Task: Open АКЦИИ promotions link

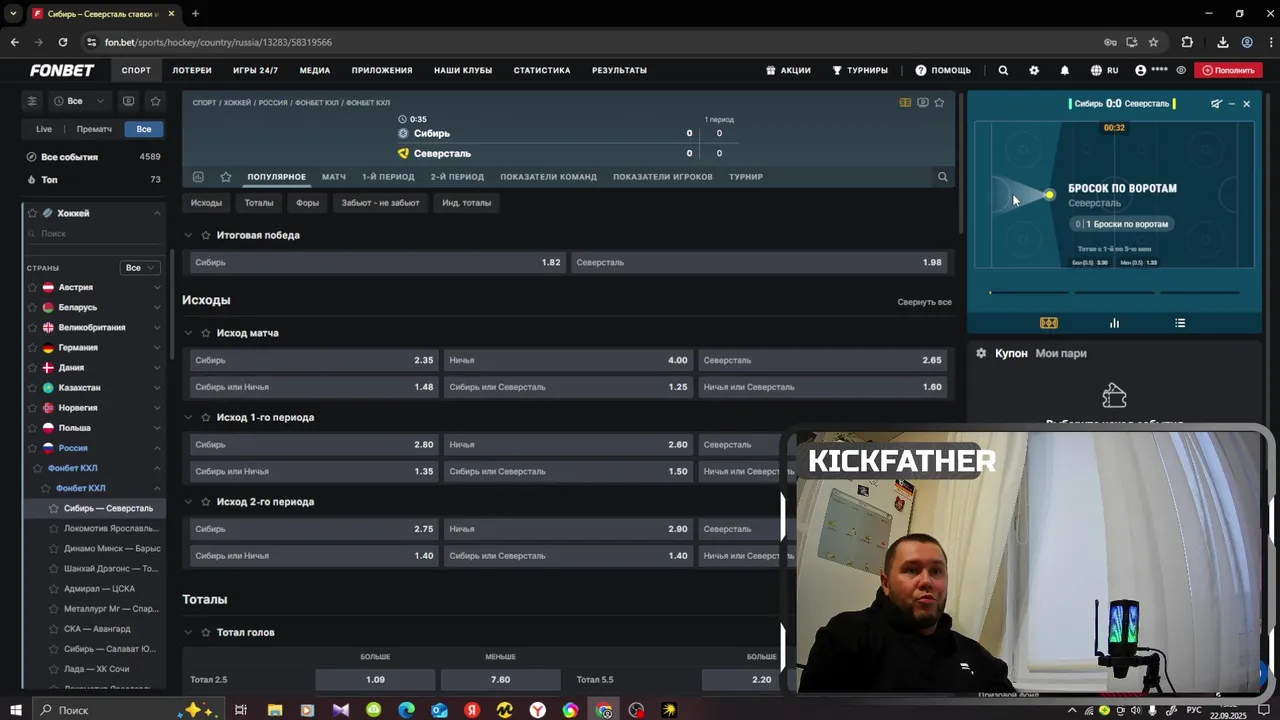Action: coord(788,70)
